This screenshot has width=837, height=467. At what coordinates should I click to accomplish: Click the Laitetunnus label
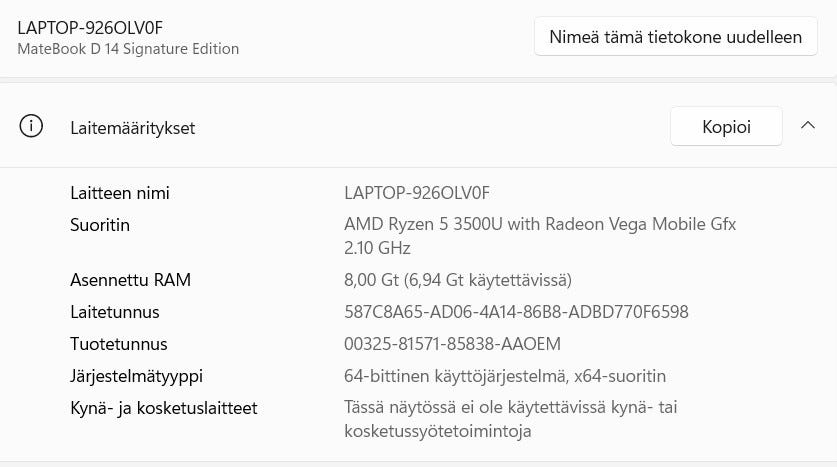click(114, 312)
